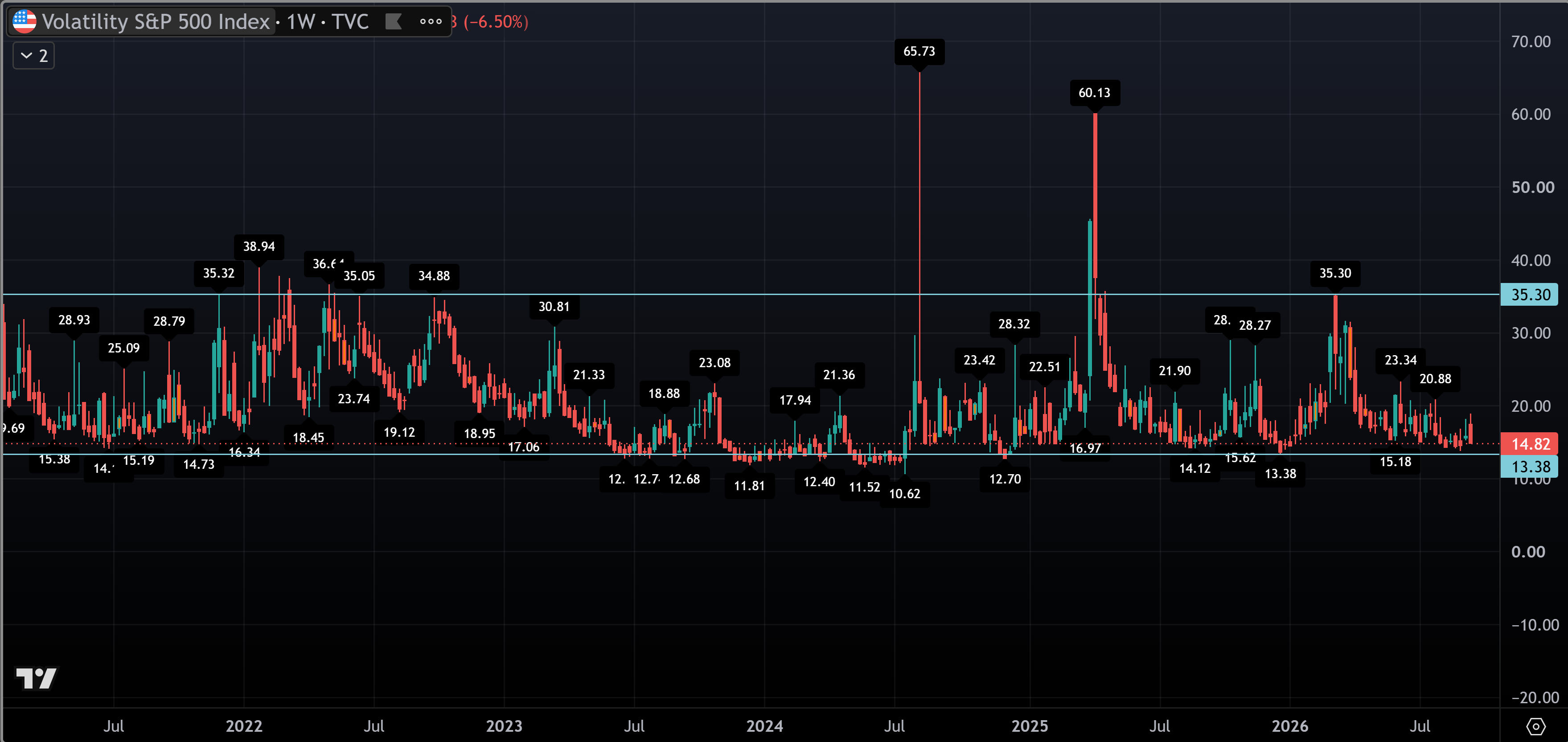The height and width of the screenshot is (742, 1568).
Task: Click the 28.32 pivot label
Action: click(1014, 324)
